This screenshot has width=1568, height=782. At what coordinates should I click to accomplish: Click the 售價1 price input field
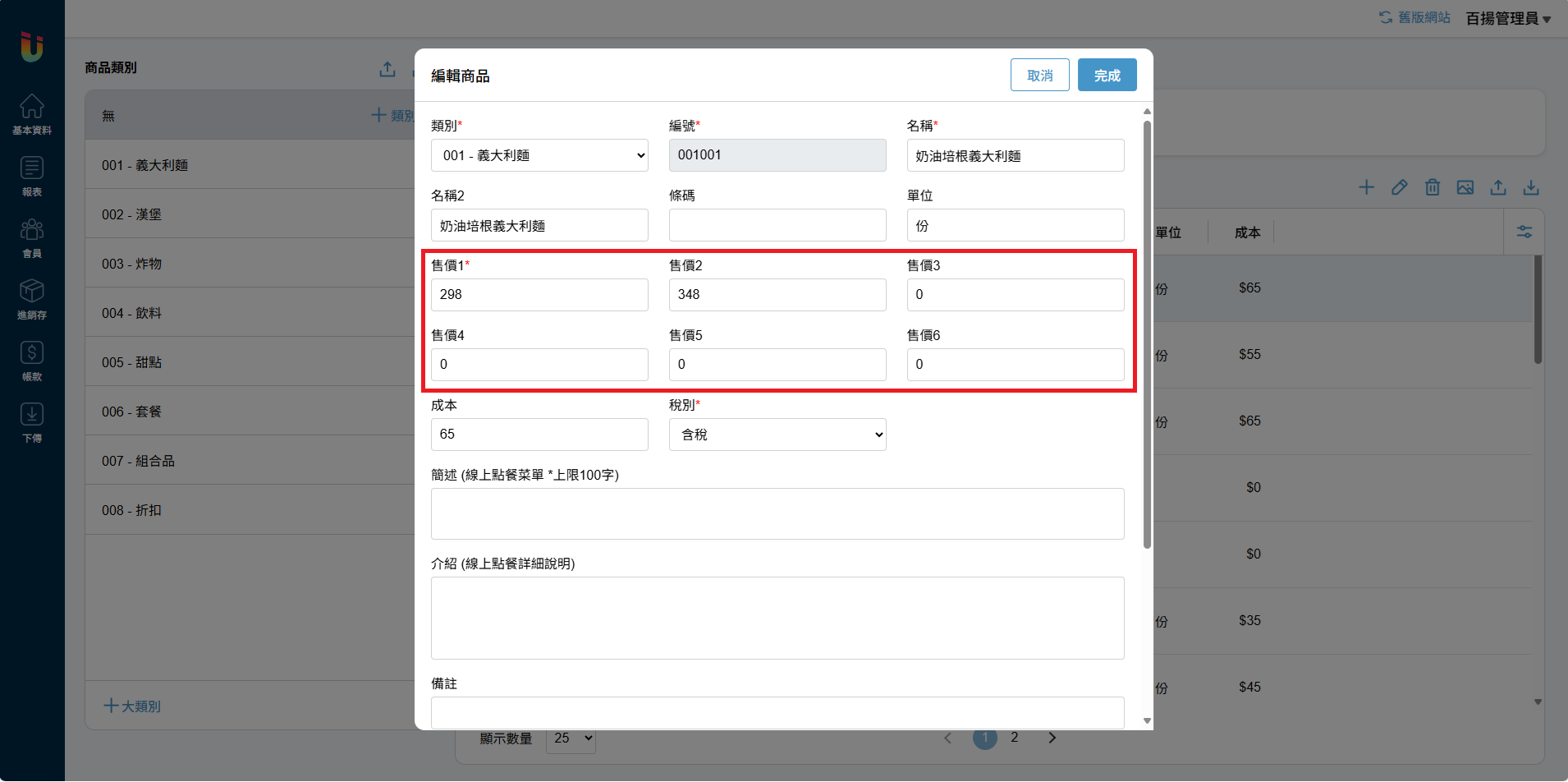(x=539, y=295)
